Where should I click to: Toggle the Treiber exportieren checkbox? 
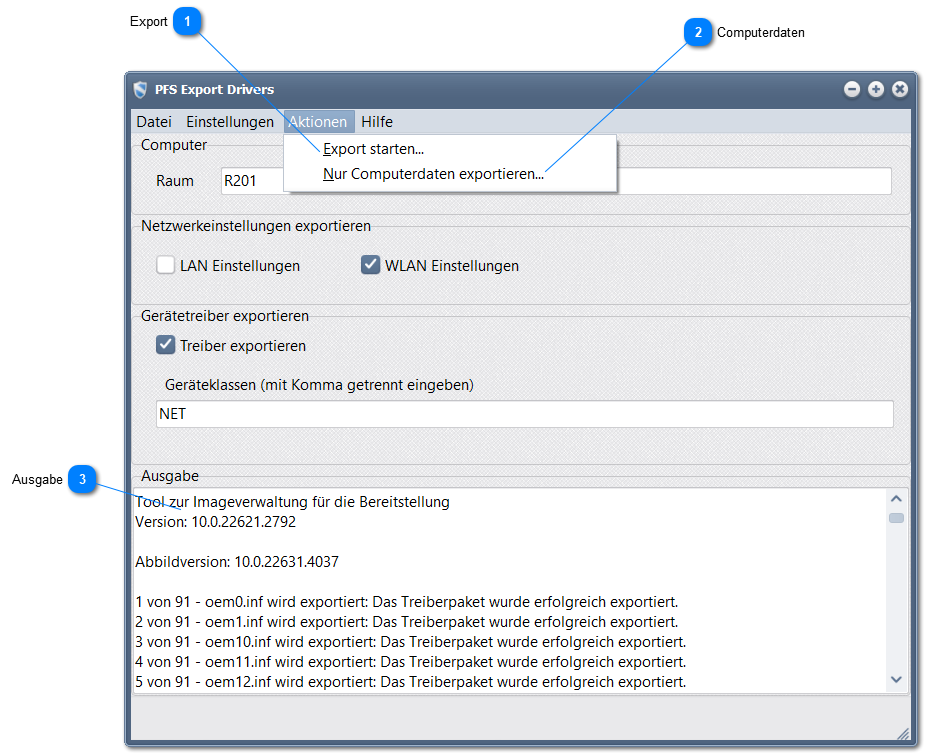[166, 346]
